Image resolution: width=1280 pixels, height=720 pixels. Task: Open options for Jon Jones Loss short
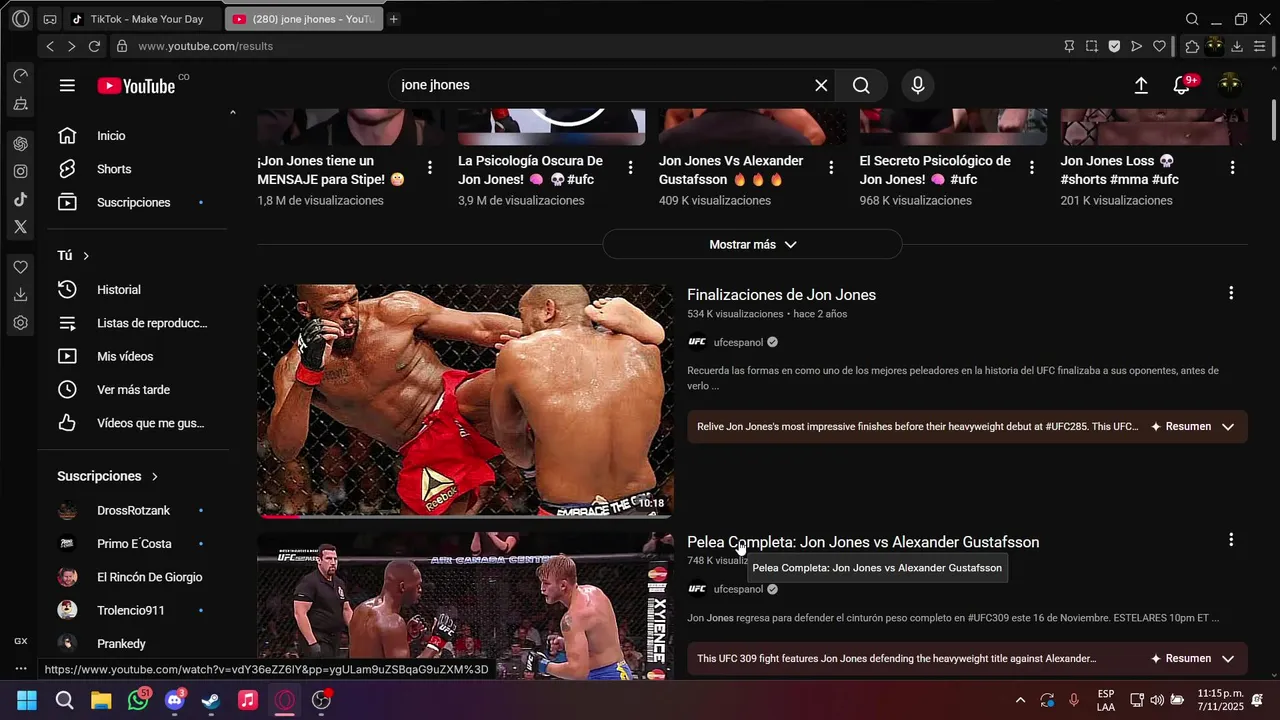[1232, 168]
